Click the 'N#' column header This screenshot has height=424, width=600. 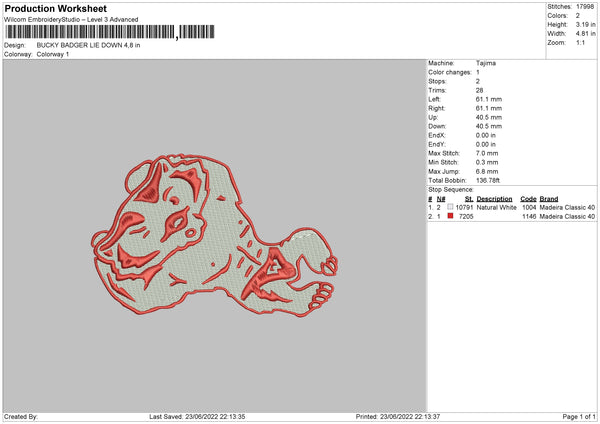click(x=441, y=199)
